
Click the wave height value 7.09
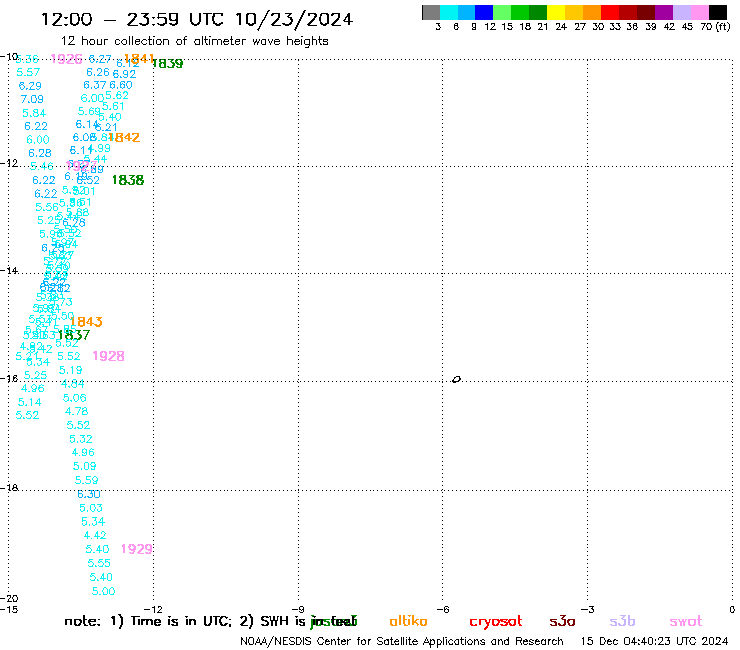[x=32, y=99]
